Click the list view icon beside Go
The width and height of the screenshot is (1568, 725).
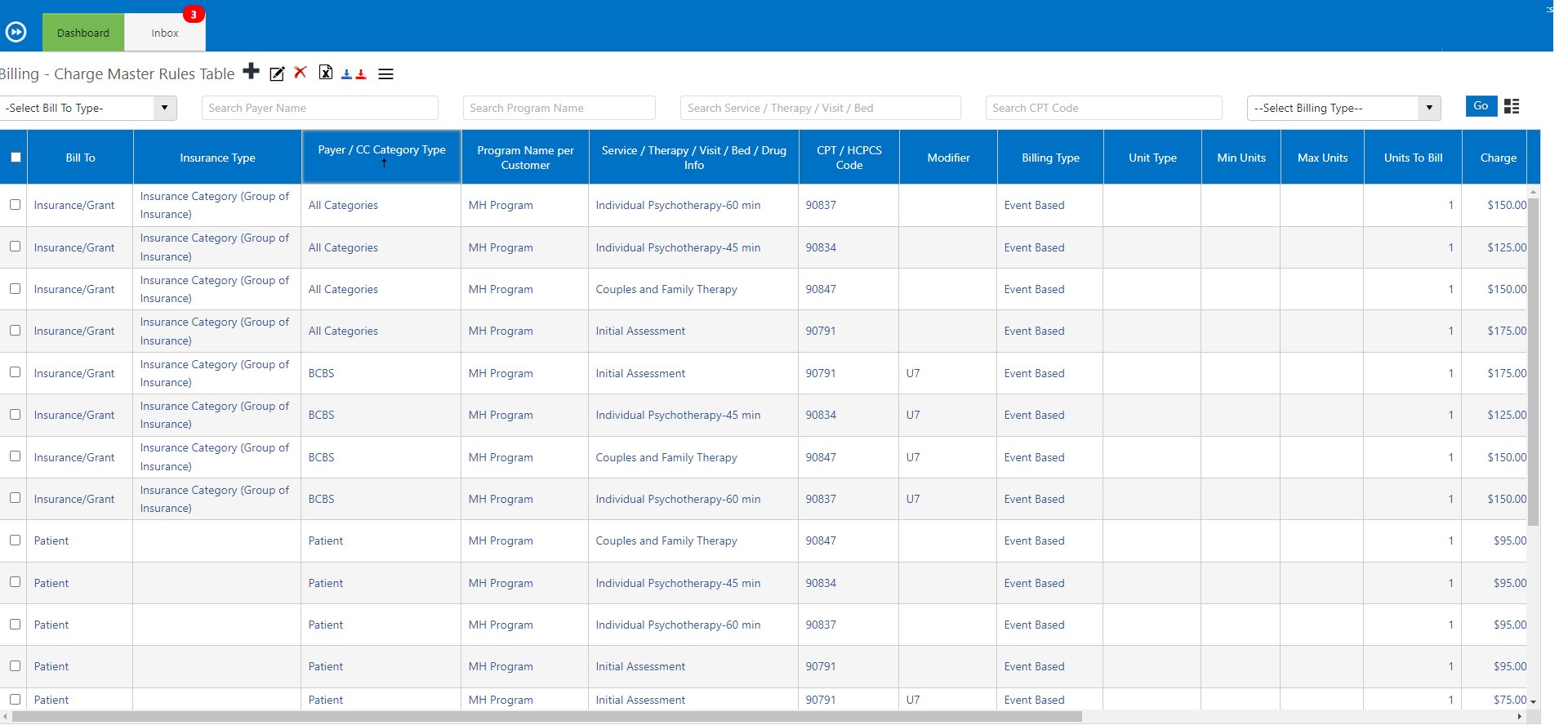tap(1512, 107)
